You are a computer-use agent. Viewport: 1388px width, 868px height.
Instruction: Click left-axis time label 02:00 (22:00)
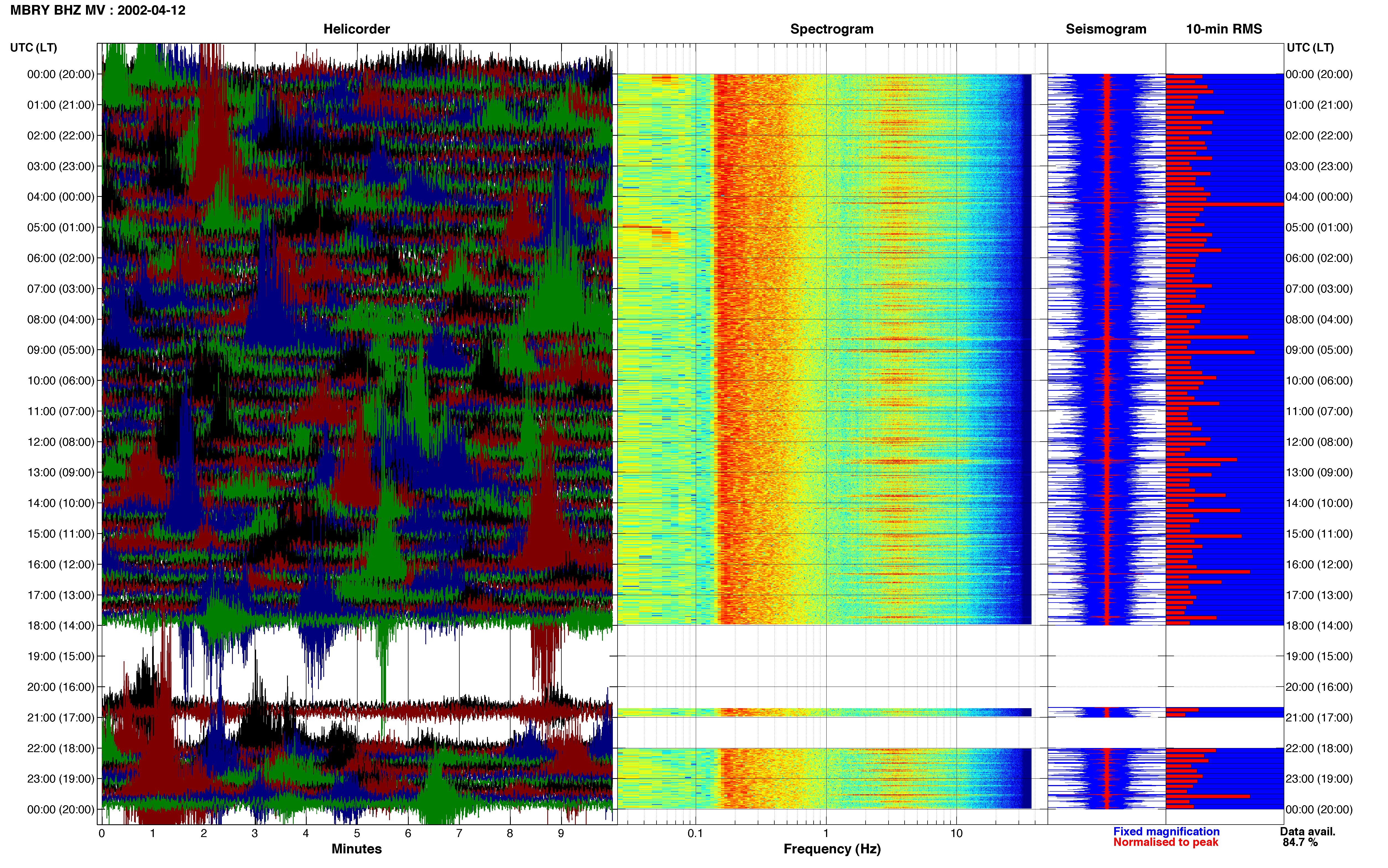(x=61, y=135)
